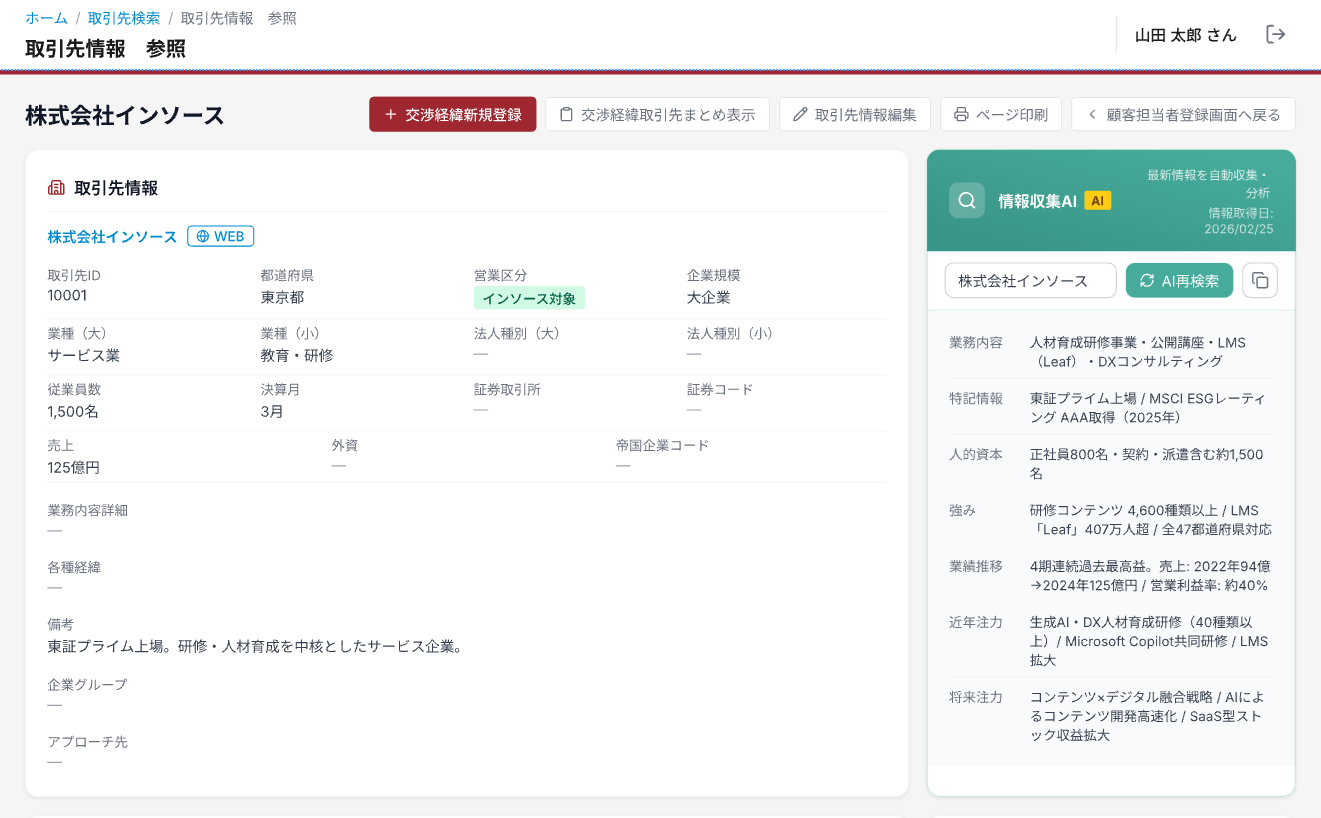1321x818 pixels.
Task: Register new record with 交渉経緯新規登録
Action: click(452, 115)
